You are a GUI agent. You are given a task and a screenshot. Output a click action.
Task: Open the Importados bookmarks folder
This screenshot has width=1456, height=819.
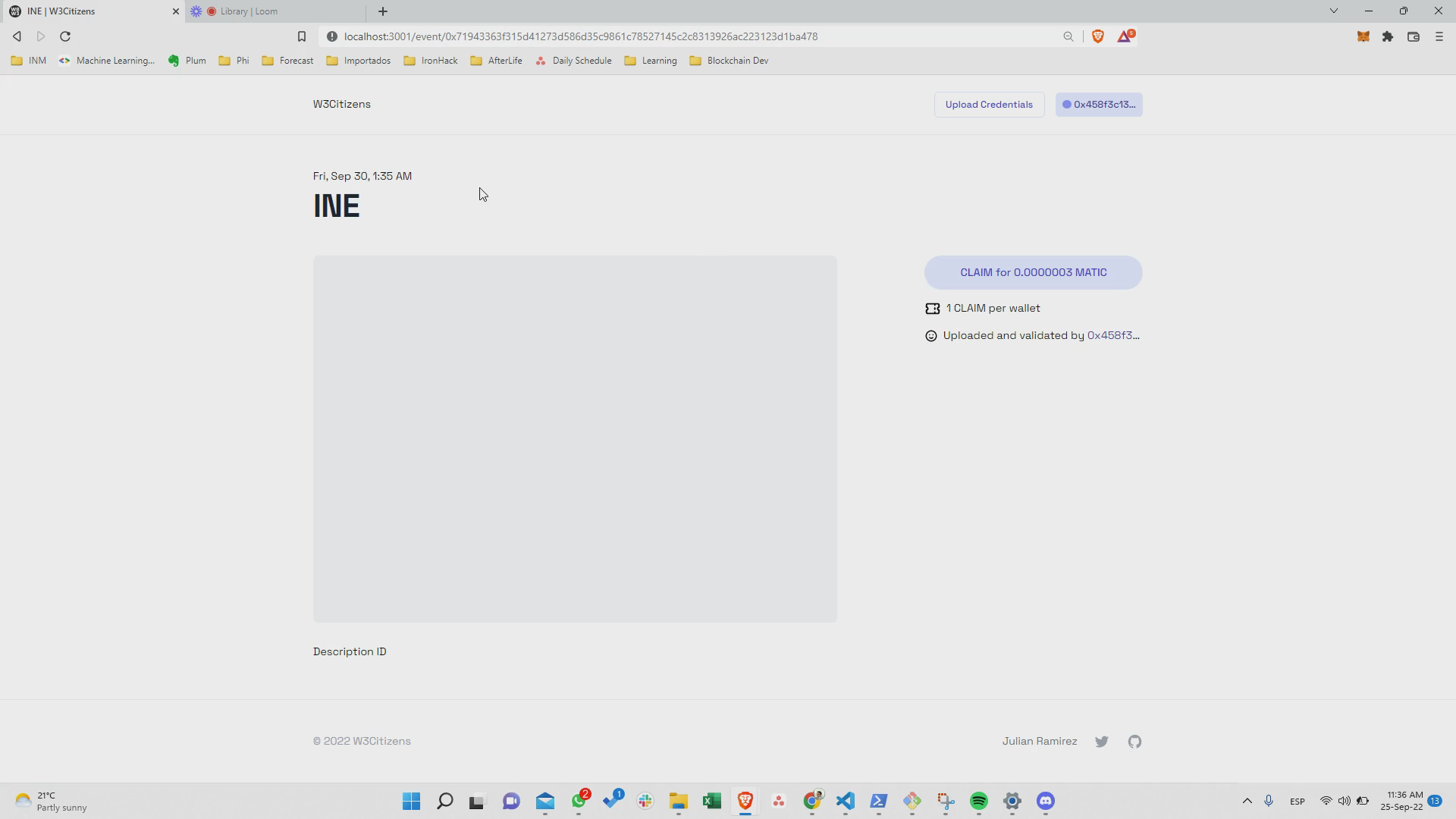coord(359,61)
